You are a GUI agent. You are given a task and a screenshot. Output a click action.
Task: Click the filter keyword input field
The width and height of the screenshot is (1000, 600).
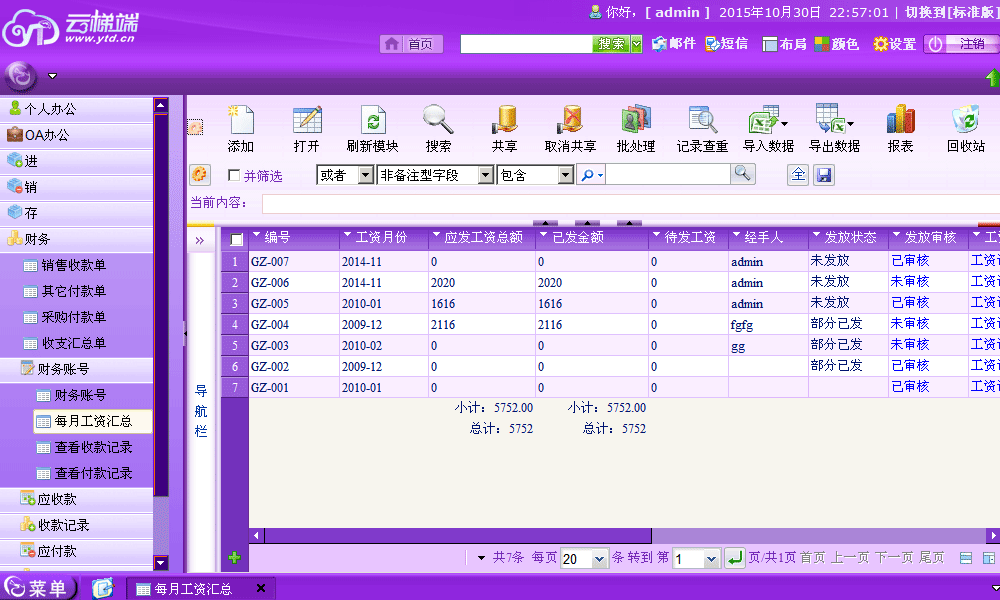668,175
